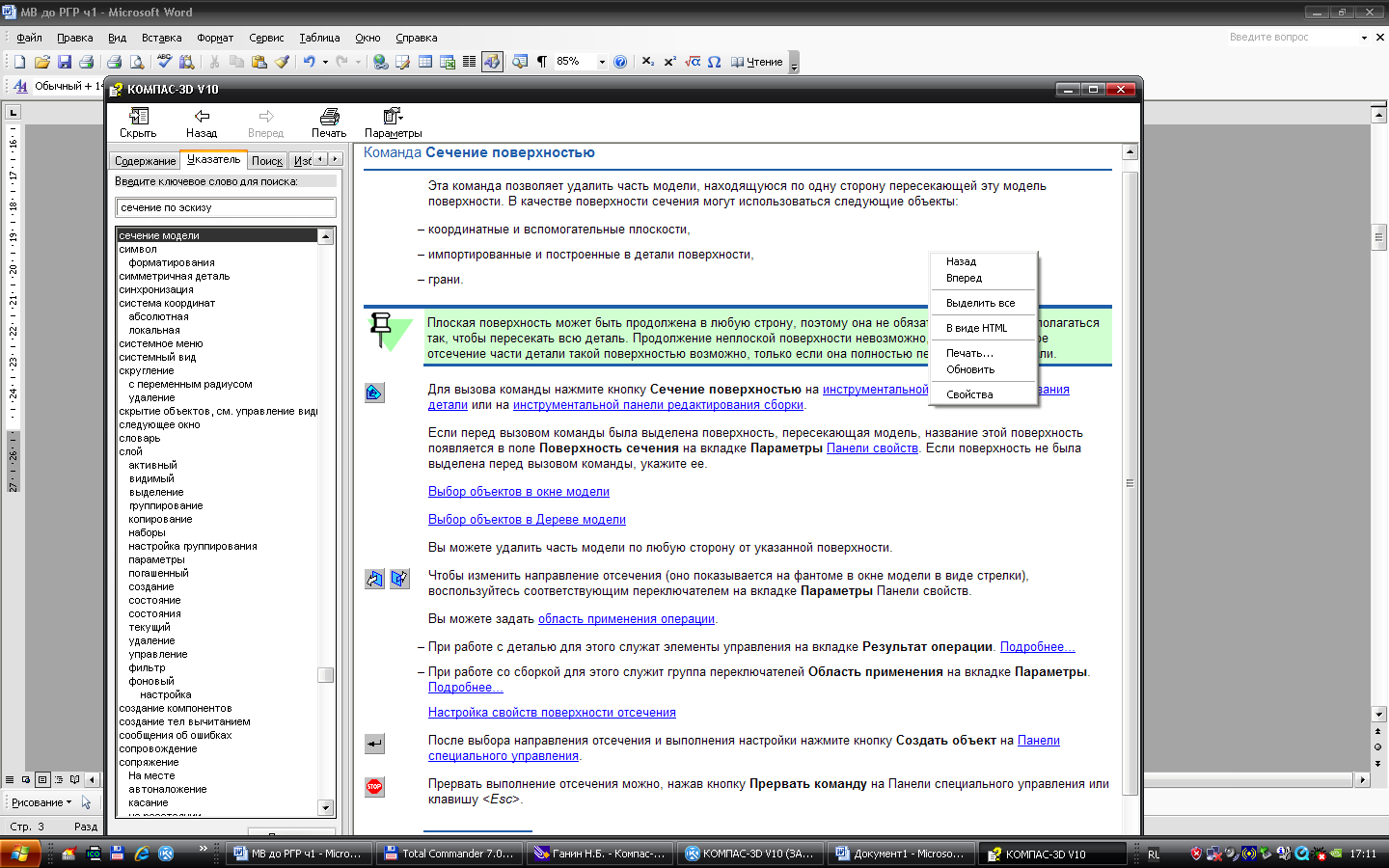Click the New document icon in Word
The width and height of the screenshot is (1389, 868).
(19, 62)
